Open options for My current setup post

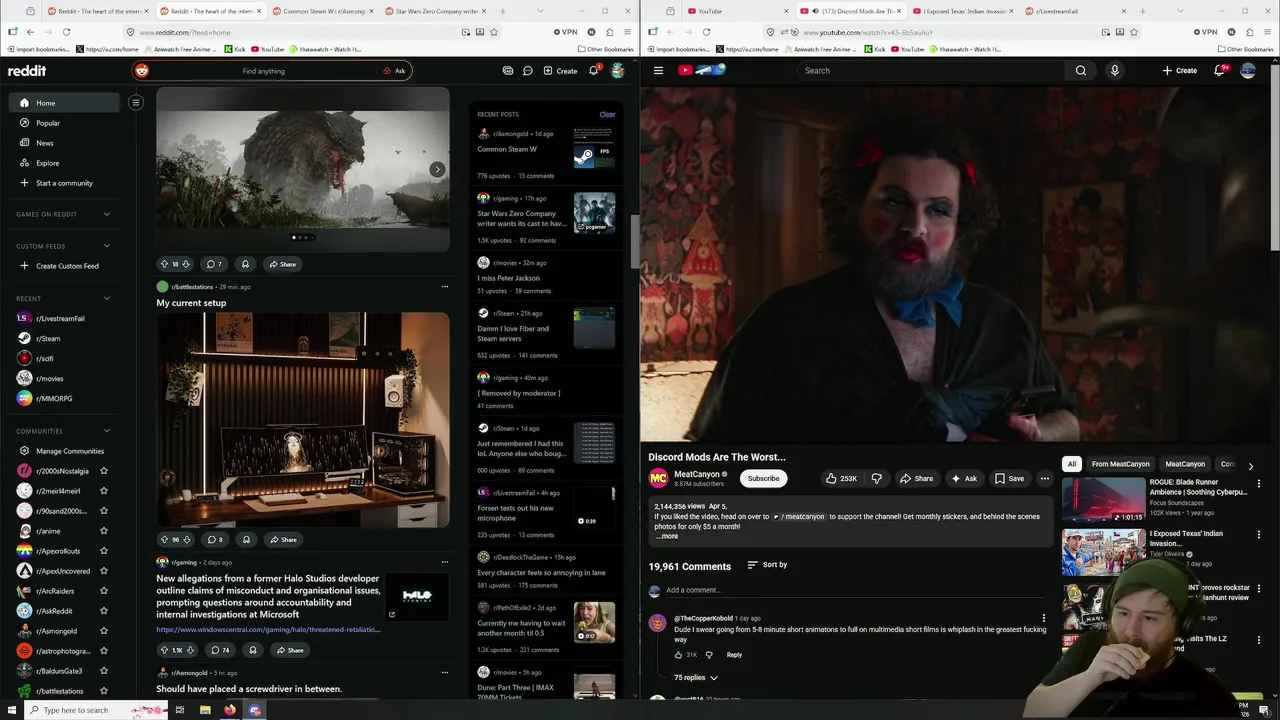[x=445, y=287]
